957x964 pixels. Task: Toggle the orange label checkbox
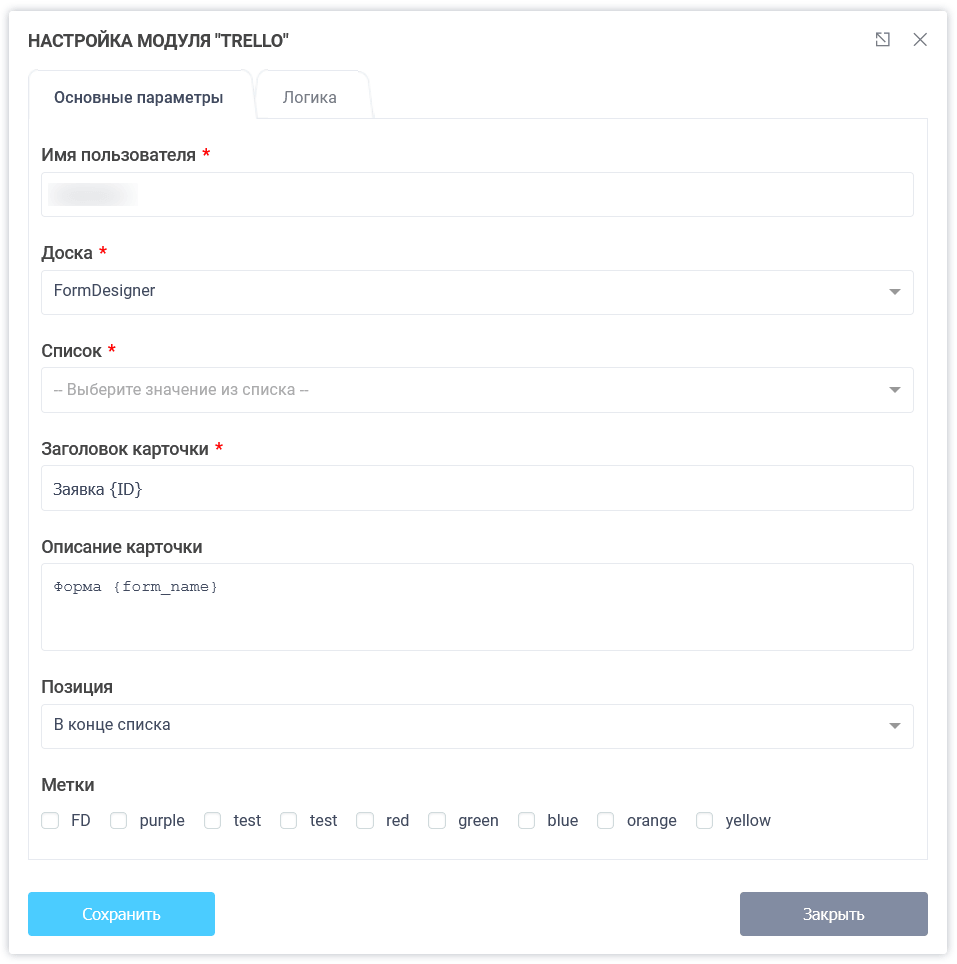click(x=605, y=820)
